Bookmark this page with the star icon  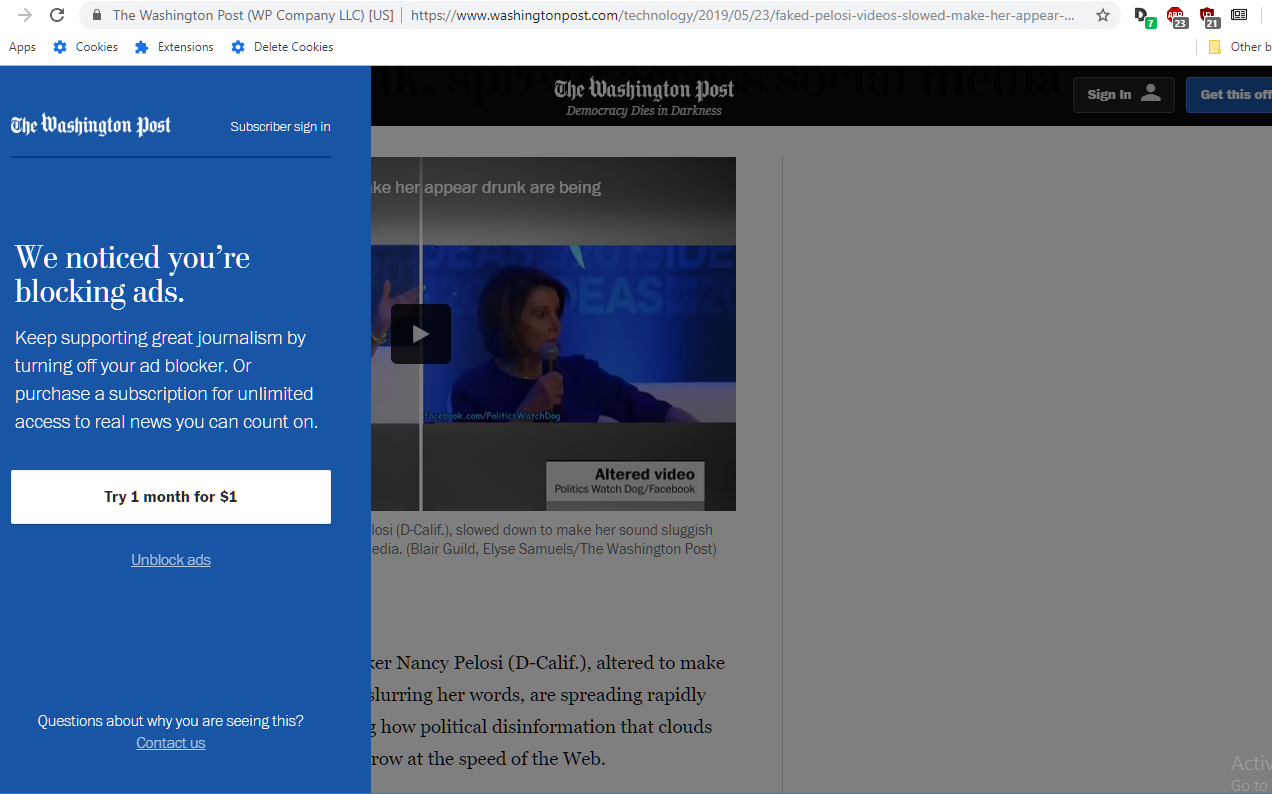coord(1103,15)
